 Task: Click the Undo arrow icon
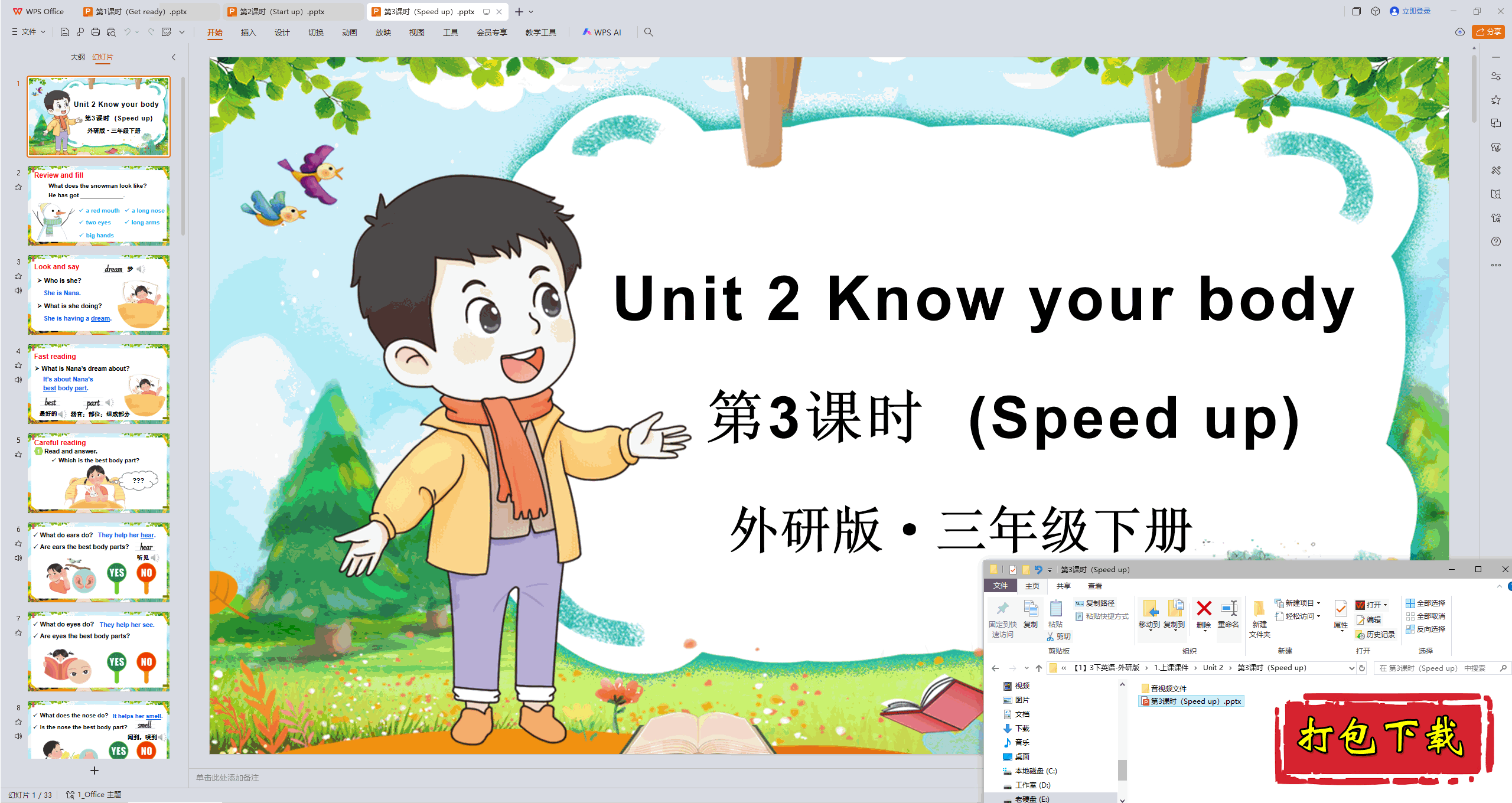(x=127, y=32)
